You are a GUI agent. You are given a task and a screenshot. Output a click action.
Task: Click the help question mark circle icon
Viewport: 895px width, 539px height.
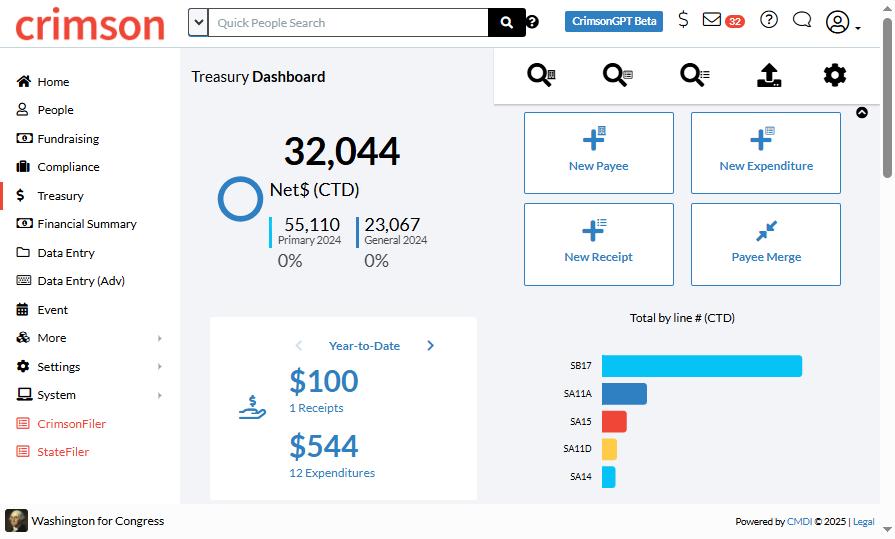click(769, 20)
